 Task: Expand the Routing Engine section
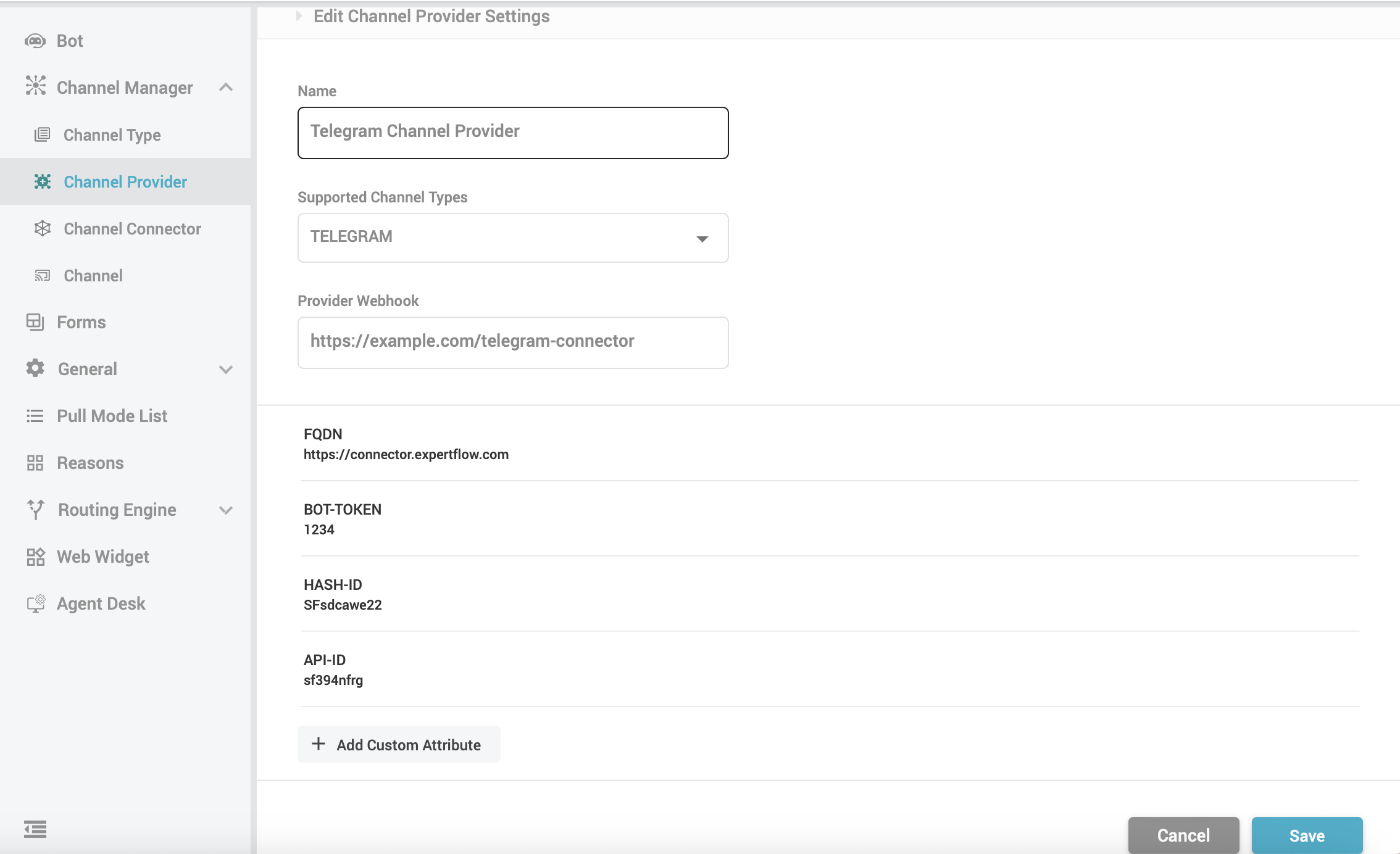227,509
